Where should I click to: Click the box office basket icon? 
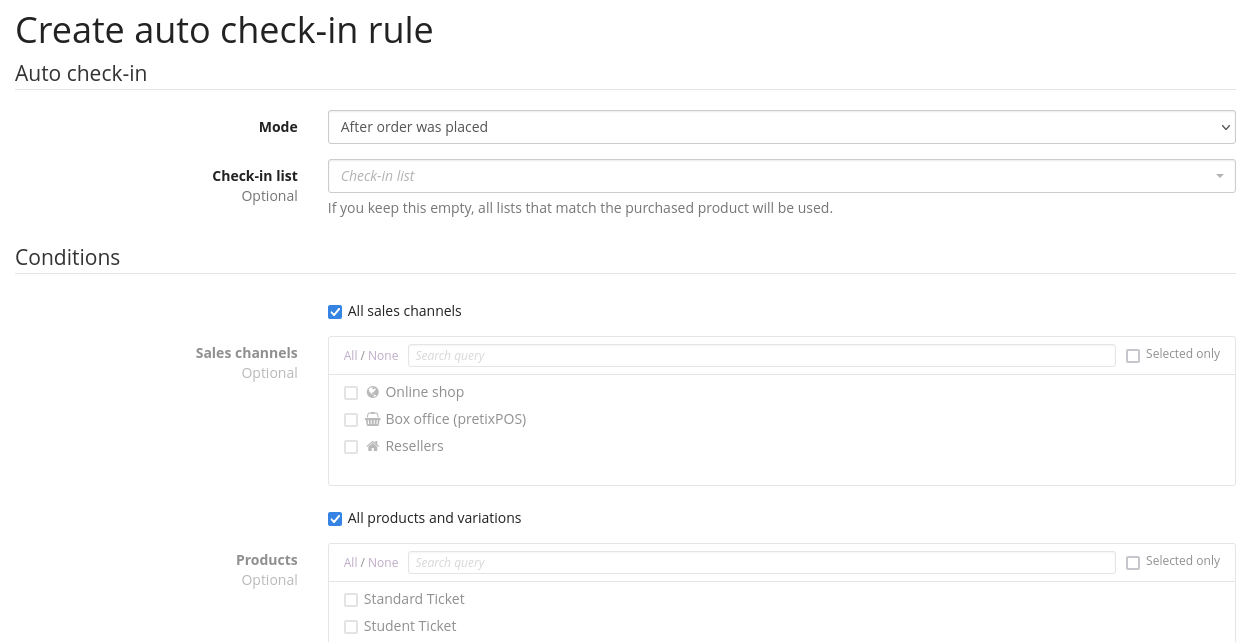pos(373,419)
